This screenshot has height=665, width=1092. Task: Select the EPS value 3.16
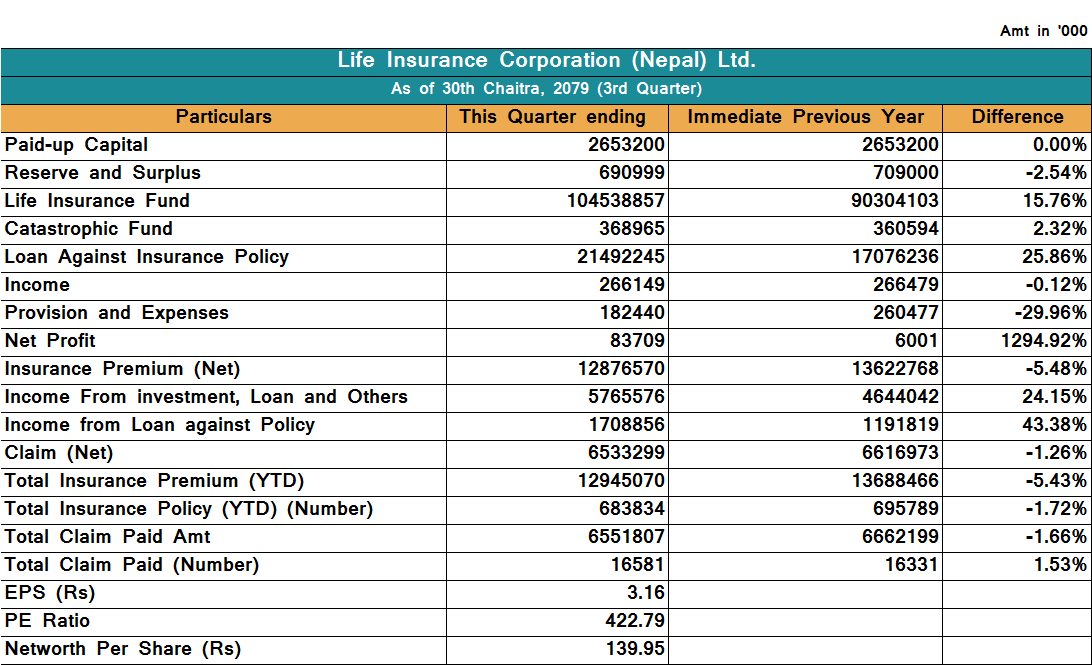pyautogui.click(x=646, y=593)
